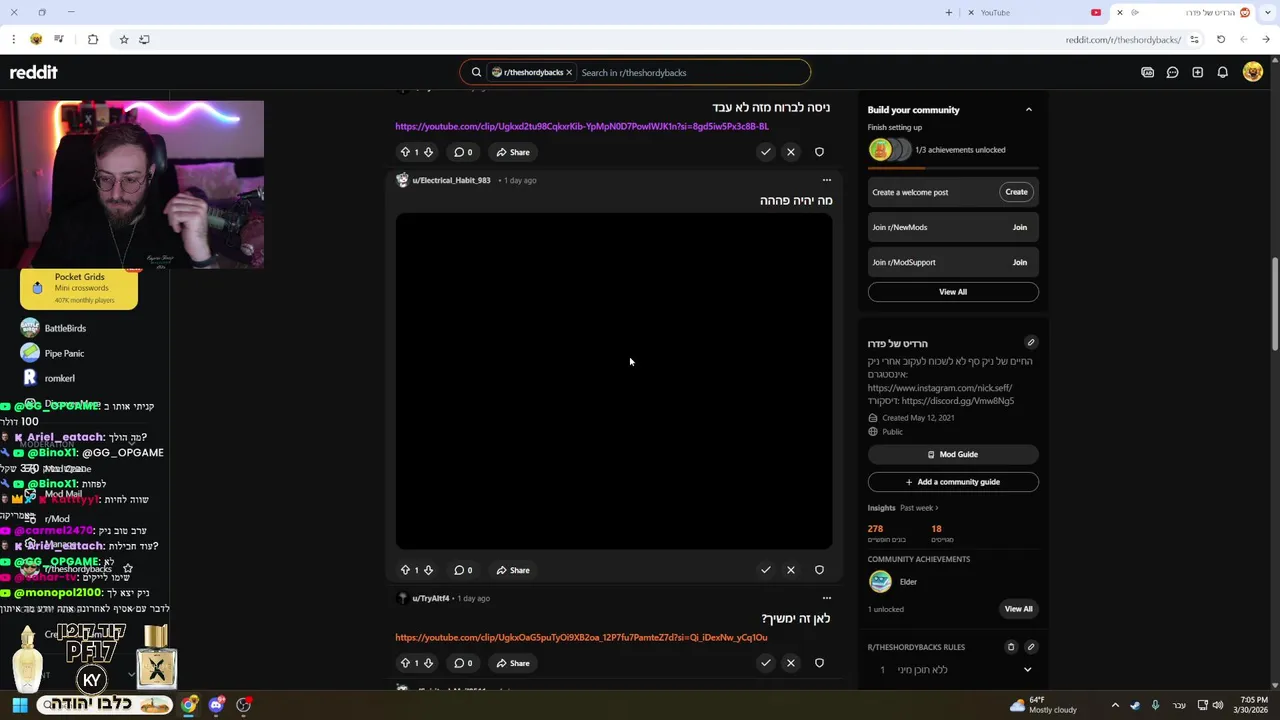Edit the community description pencil icon
This screenshot has height=720, width=1280.
tap(1031, 342)
